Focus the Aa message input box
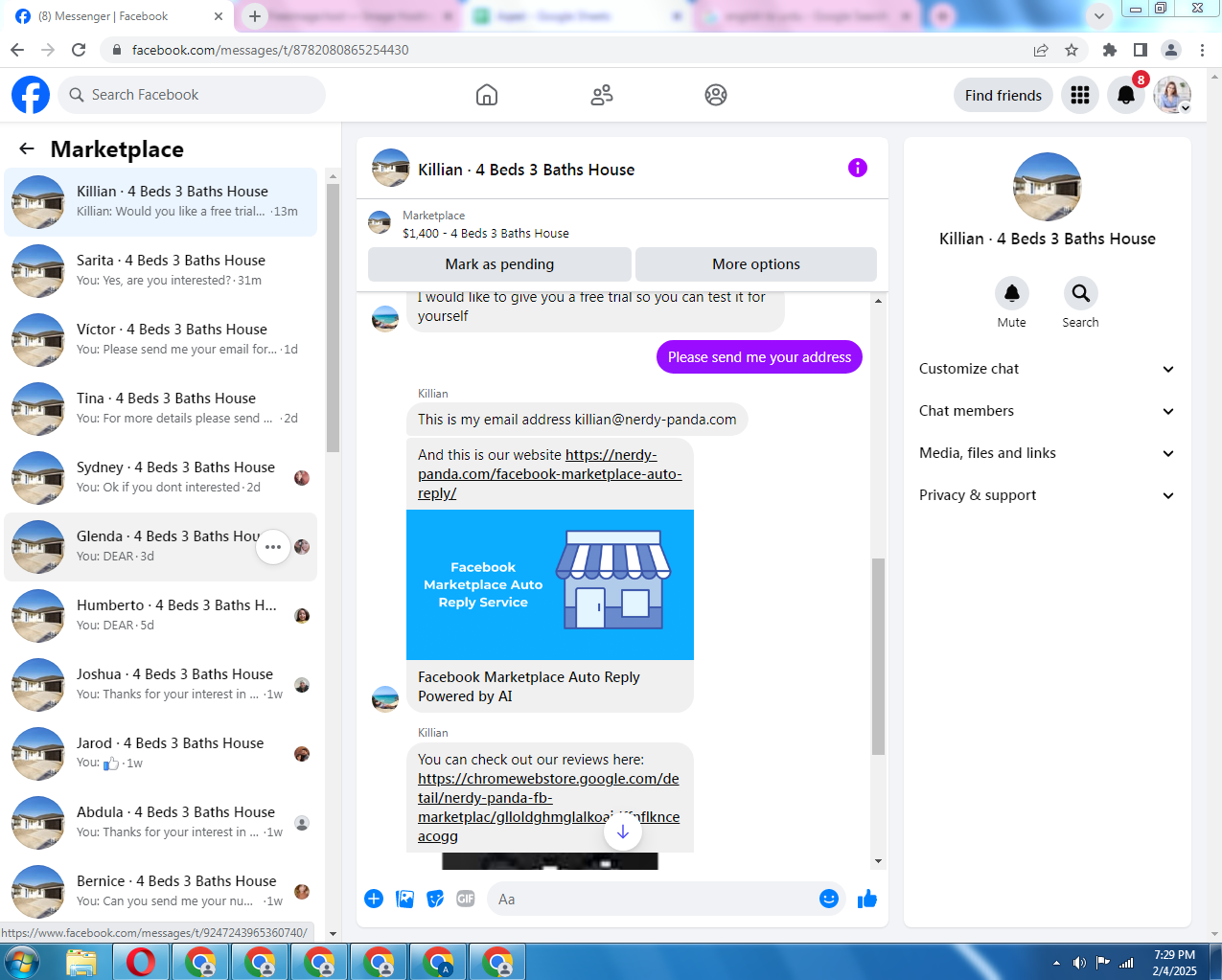This screenshot has width=1222, height=980. [x=652, y=899]
